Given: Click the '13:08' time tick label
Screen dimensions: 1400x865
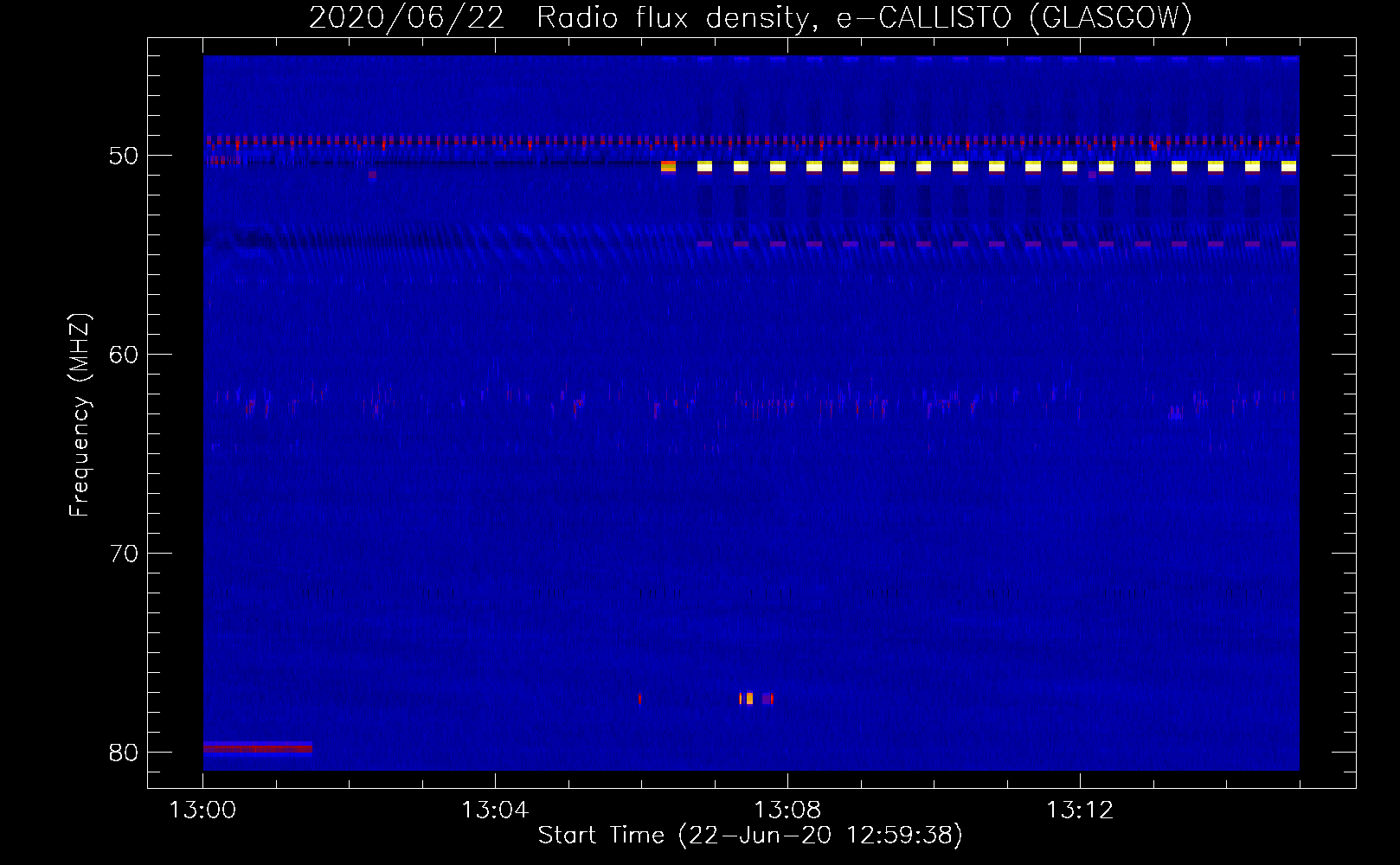Looking at the screenshot, I should 787,811.
